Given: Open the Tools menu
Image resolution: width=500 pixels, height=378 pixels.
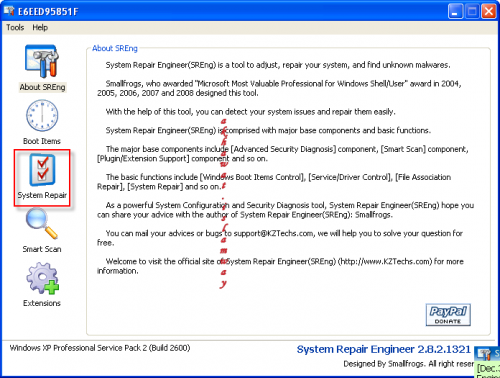Looking at the screenshot, I should pos(15,27).
